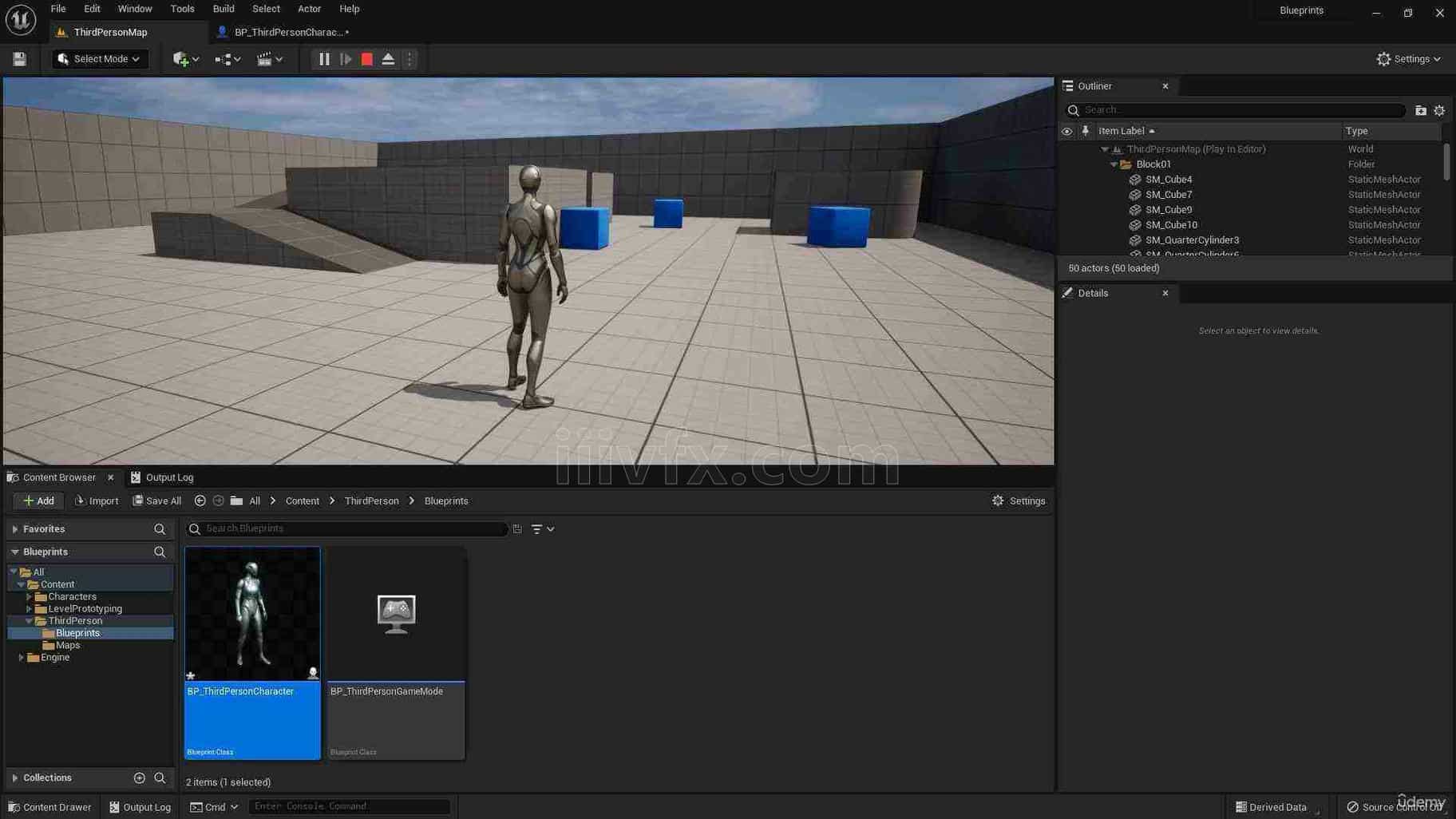Screen dimensions: 1456x819
Task: Expand the Characters folder in the tree
Action: 29,597
